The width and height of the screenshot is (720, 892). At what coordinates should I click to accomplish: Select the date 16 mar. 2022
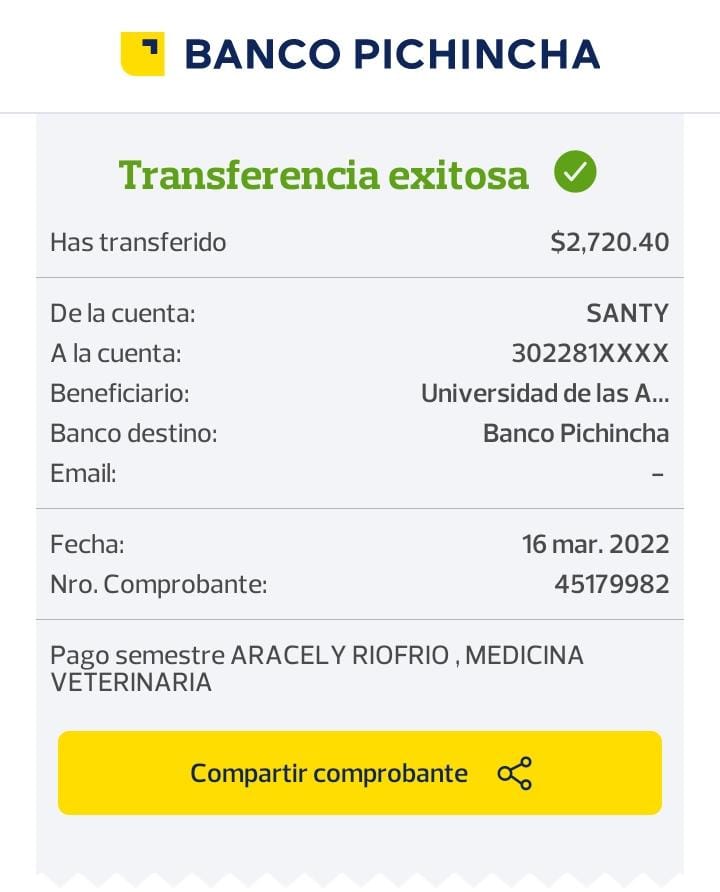595,545
